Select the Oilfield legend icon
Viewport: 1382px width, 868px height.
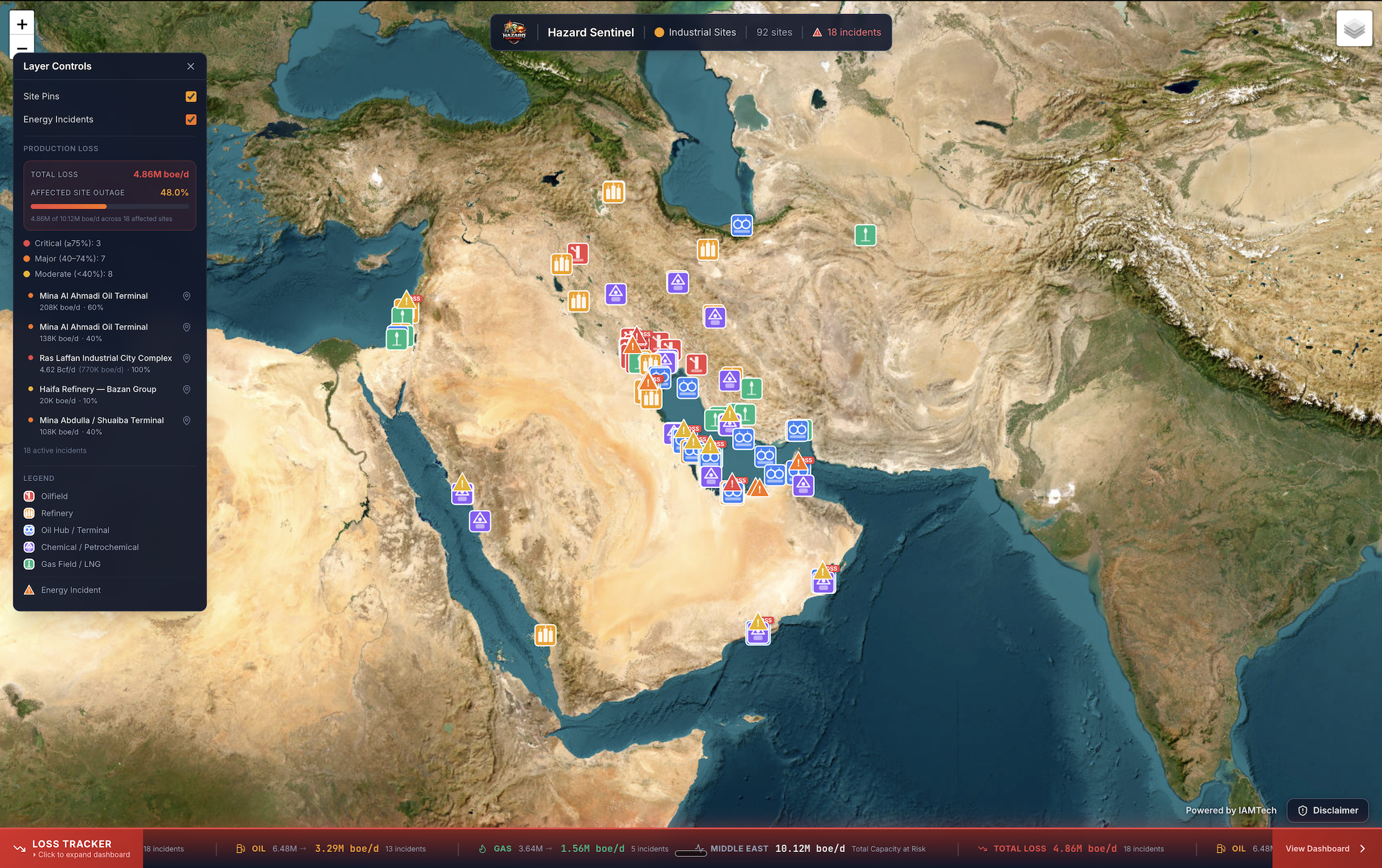pos(28,496)
